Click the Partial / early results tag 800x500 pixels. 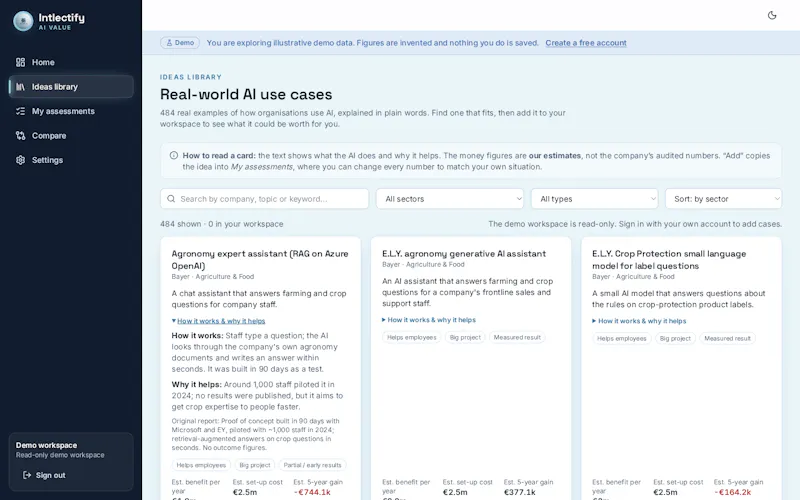pos(312,465)
